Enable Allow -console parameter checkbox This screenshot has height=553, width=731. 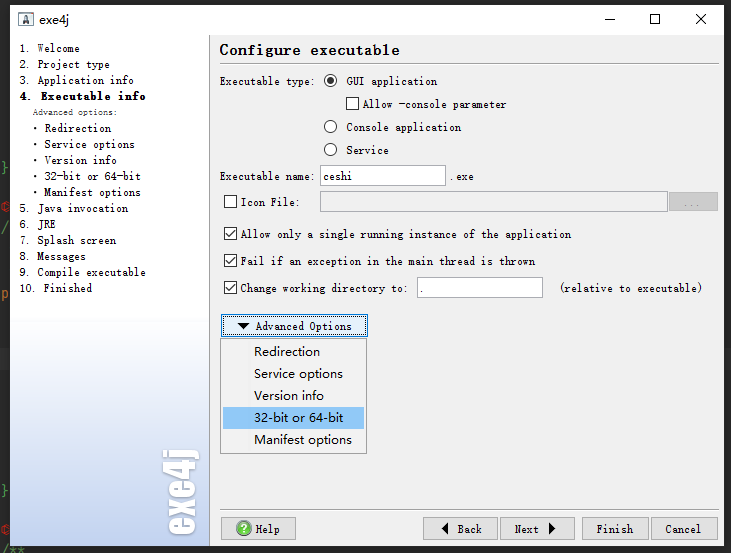tap(352, 104)
